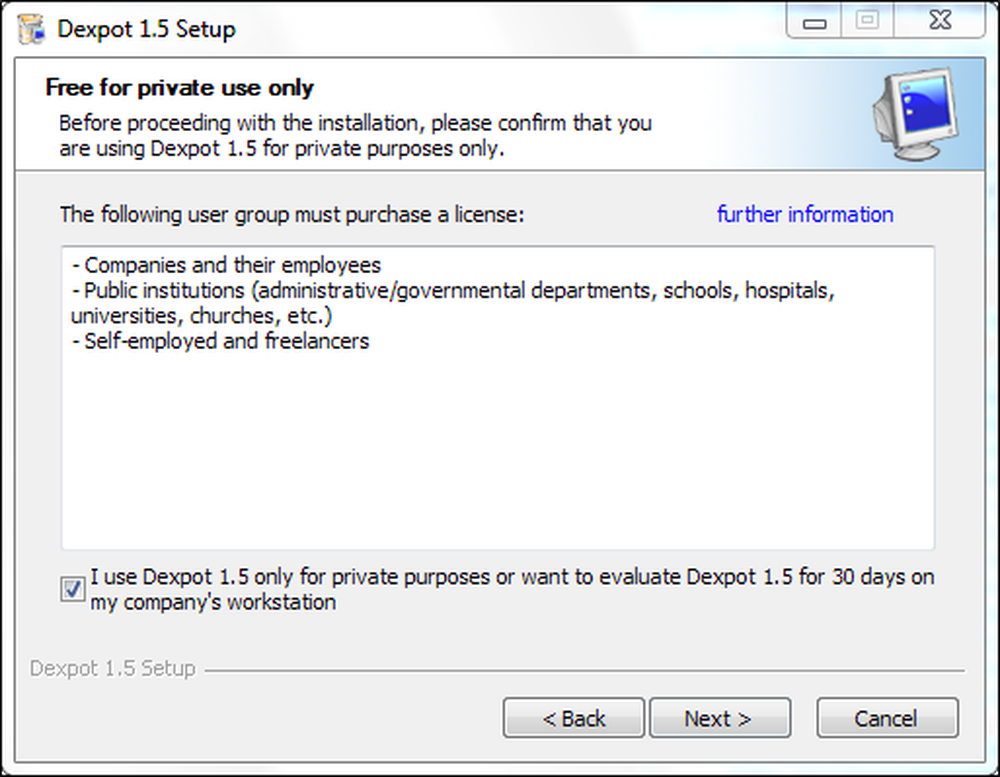The width and height of the screenshot is (1000, 777).
Task: Continue installation with the Next button
Action: pos(720,718)
